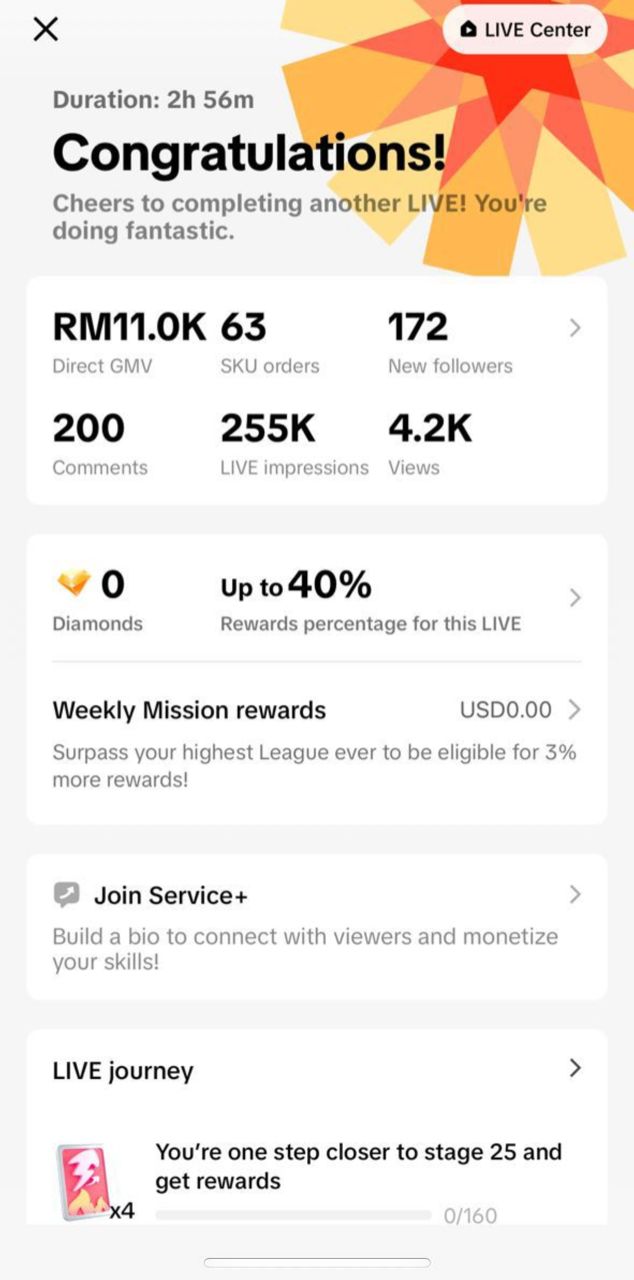Tap the Service+ chat icon
Screen dimensions: 634x1280
coord(66,895)
